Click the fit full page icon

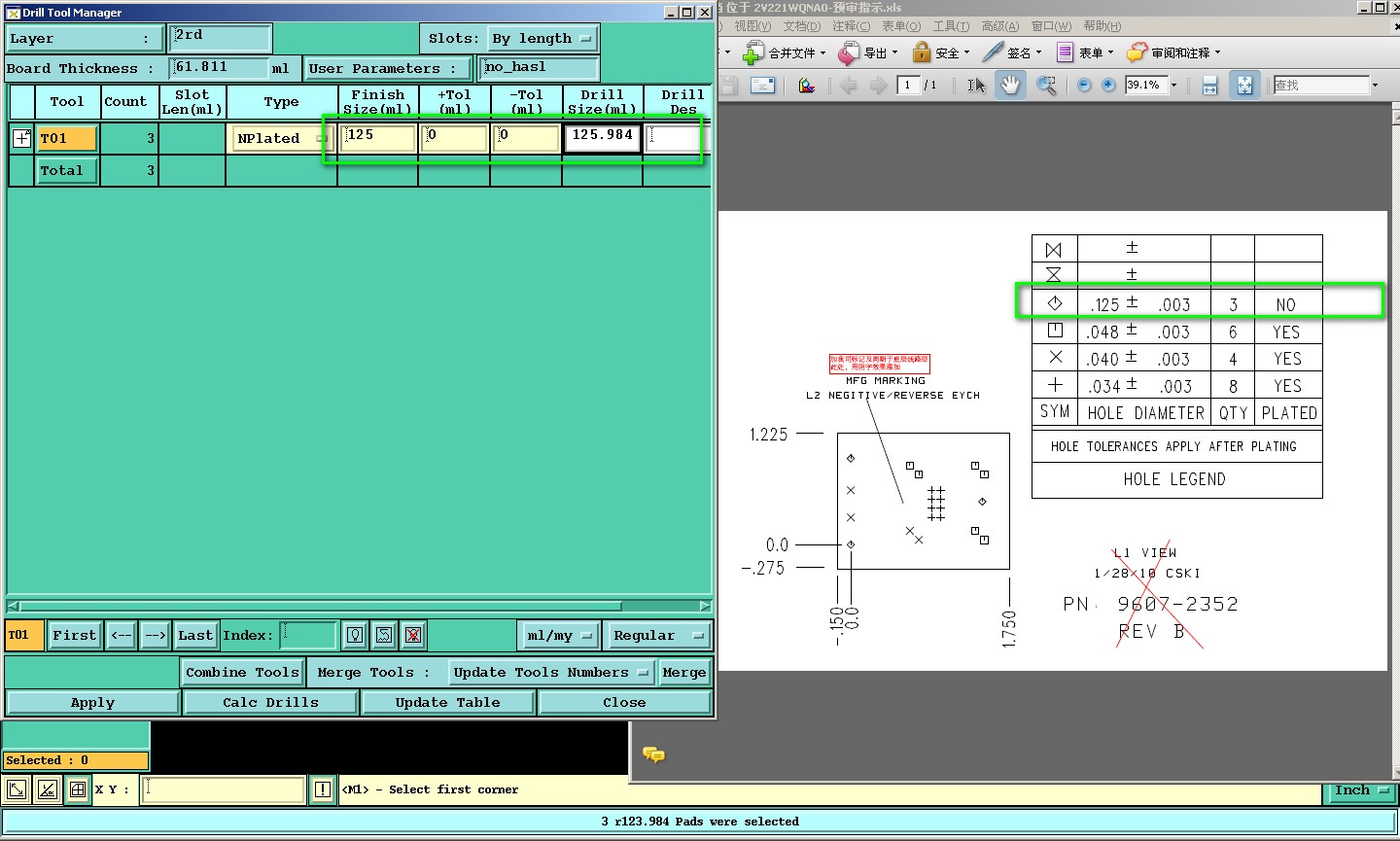(x=1244, y=86)
